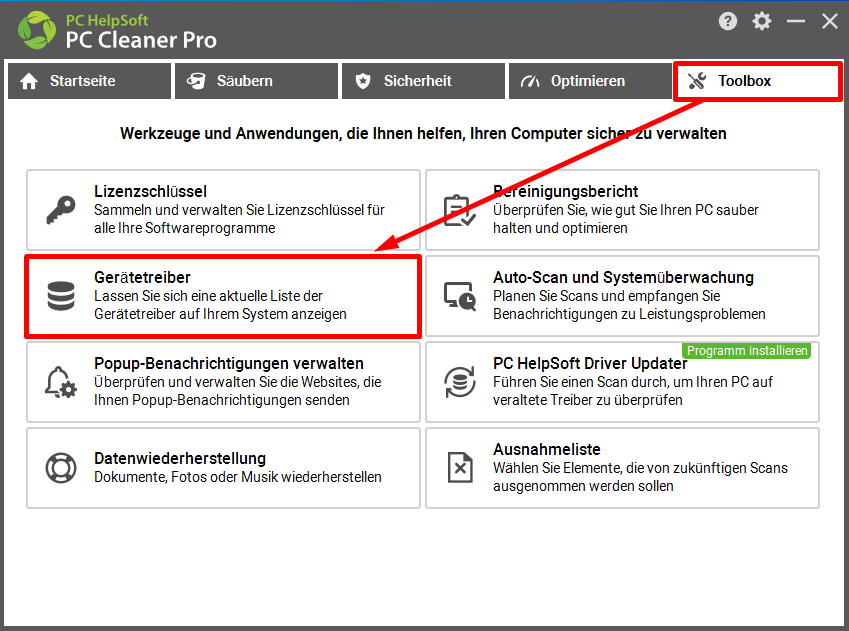Click the bell-gear icon for Popup-Benachrichtigungen
The width and height of the screenshot is (849, 631).
[x=61, y=382]
